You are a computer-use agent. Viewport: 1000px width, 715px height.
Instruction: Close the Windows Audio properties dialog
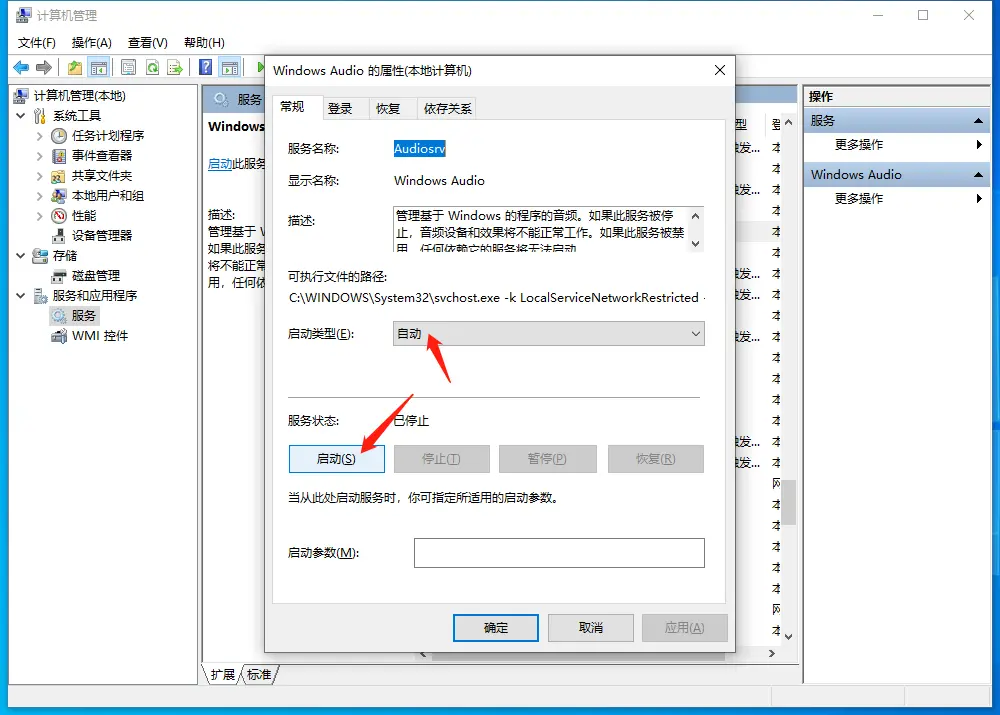click(720, 70)
